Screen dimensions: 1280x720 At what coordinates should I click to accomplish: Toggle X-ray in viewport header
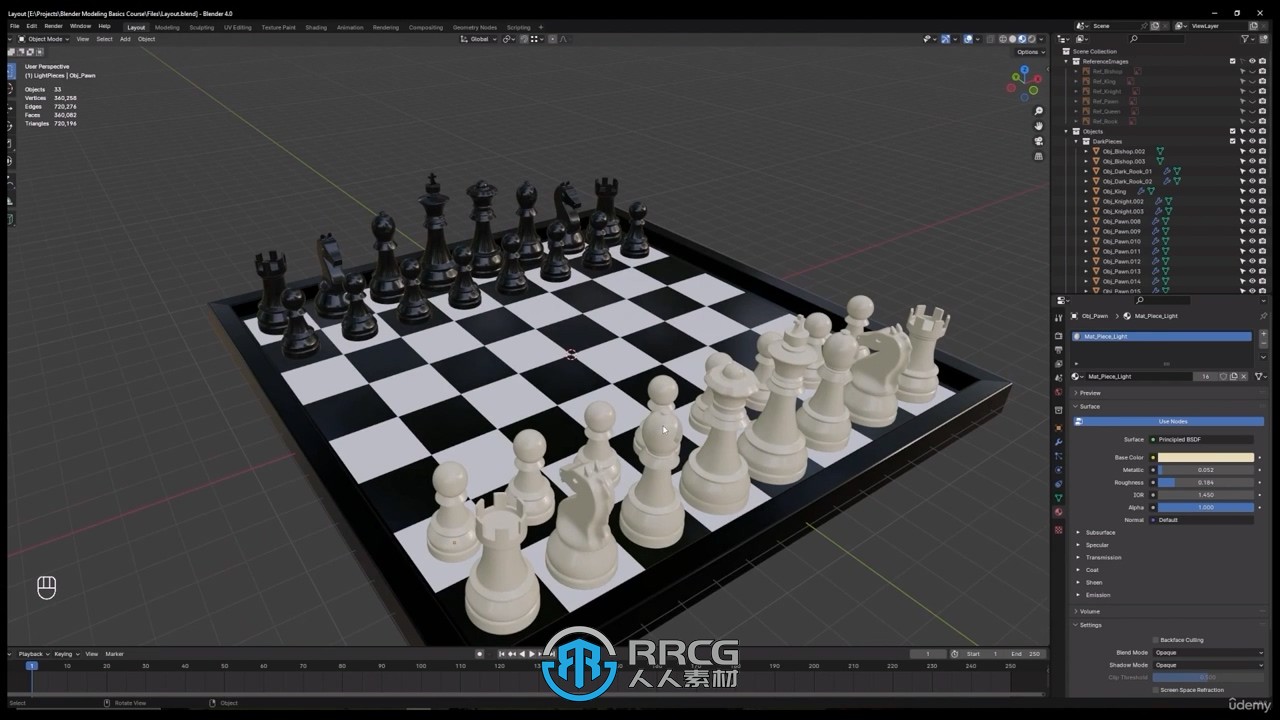(991, 39)
